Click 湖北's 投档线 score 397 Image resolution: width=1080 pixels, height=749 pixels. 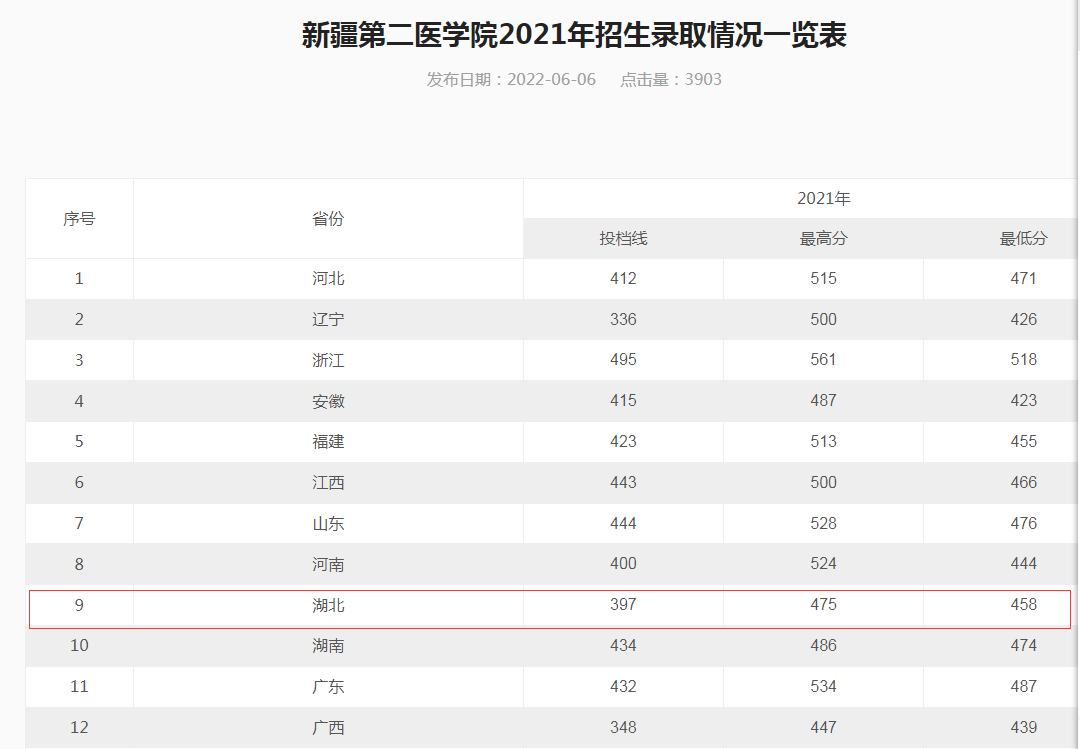pyautogui.click(x=623, y=605)
